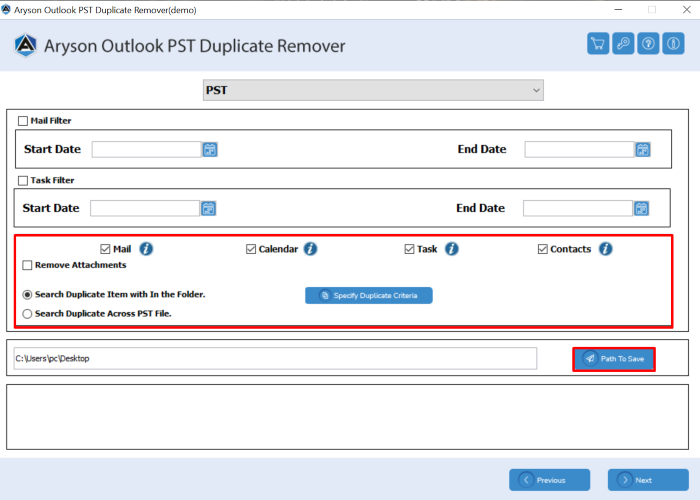Click the key activation icon
The image size is (700, 500).
pos(623,44)
